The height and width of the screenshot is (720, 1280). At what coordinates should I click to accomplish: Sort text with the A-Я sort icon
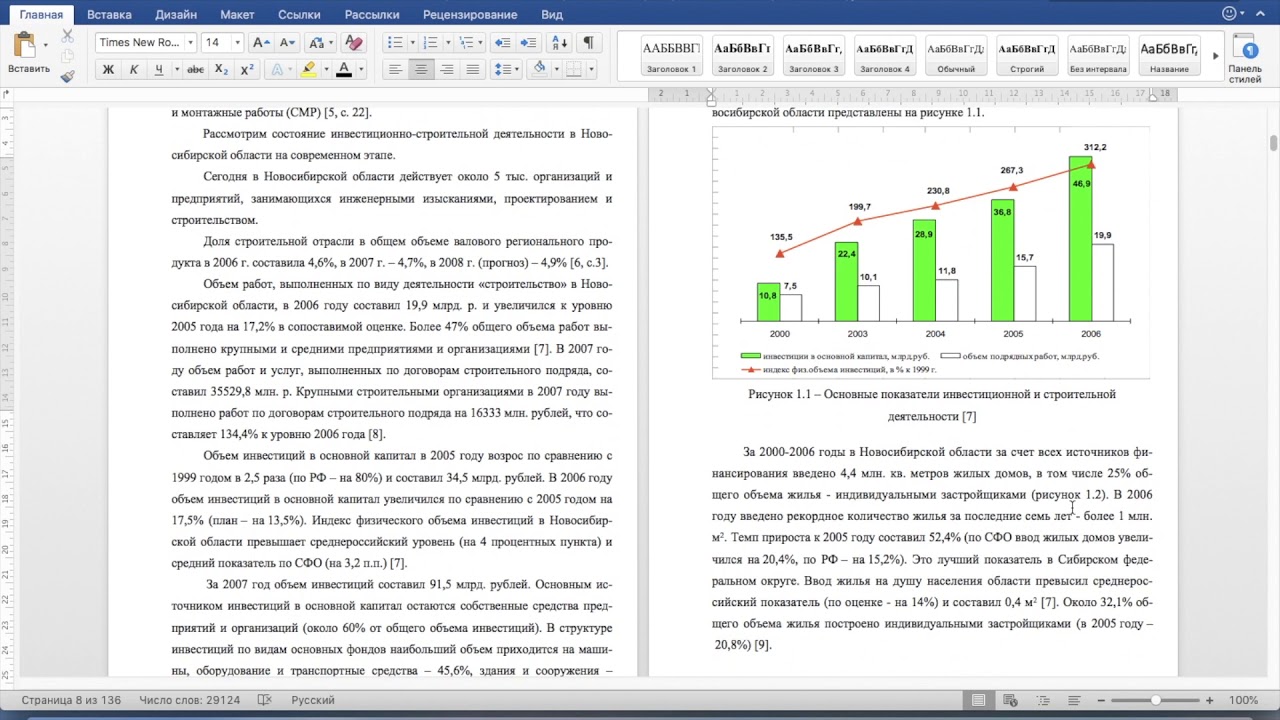tap(559, 43)
